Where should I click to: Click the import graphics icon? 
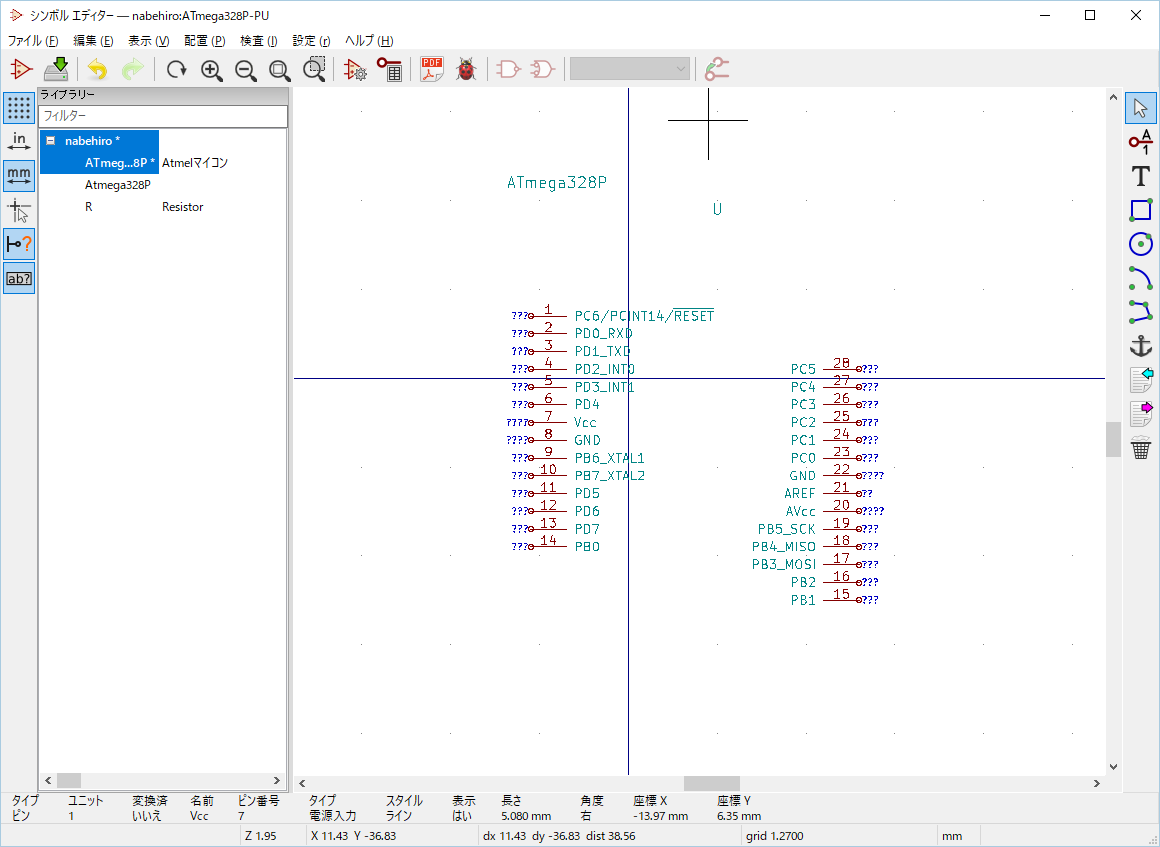click(x=1142, y=379)
